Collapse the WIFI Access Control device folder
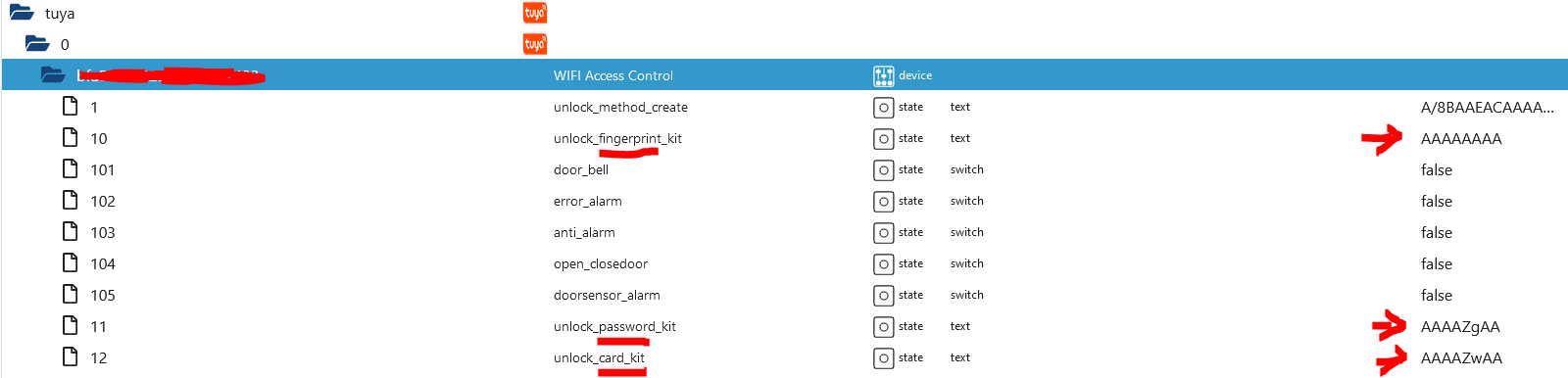 (53, 74)
